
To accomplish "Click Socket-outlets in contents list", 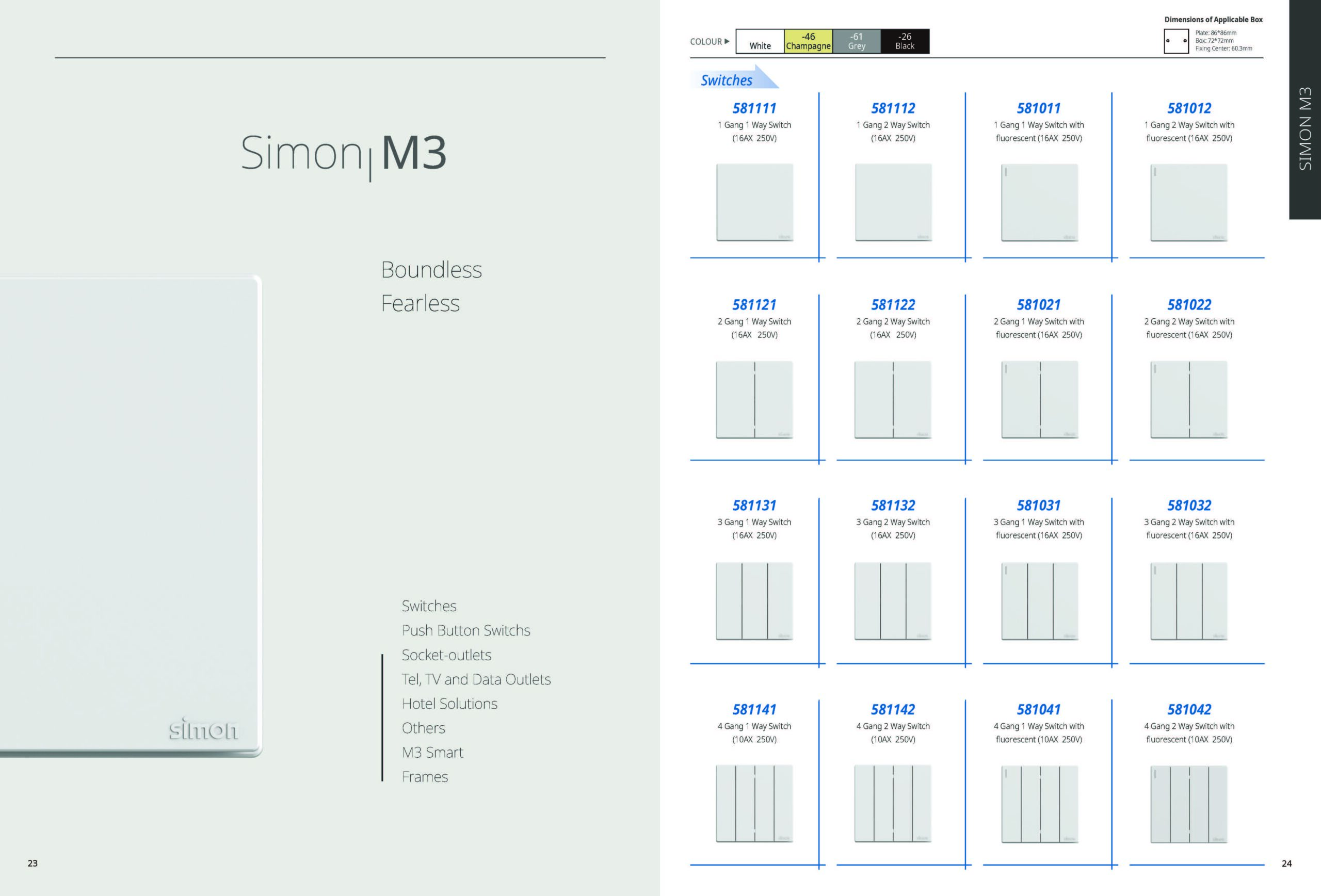I will coord(446,655).
